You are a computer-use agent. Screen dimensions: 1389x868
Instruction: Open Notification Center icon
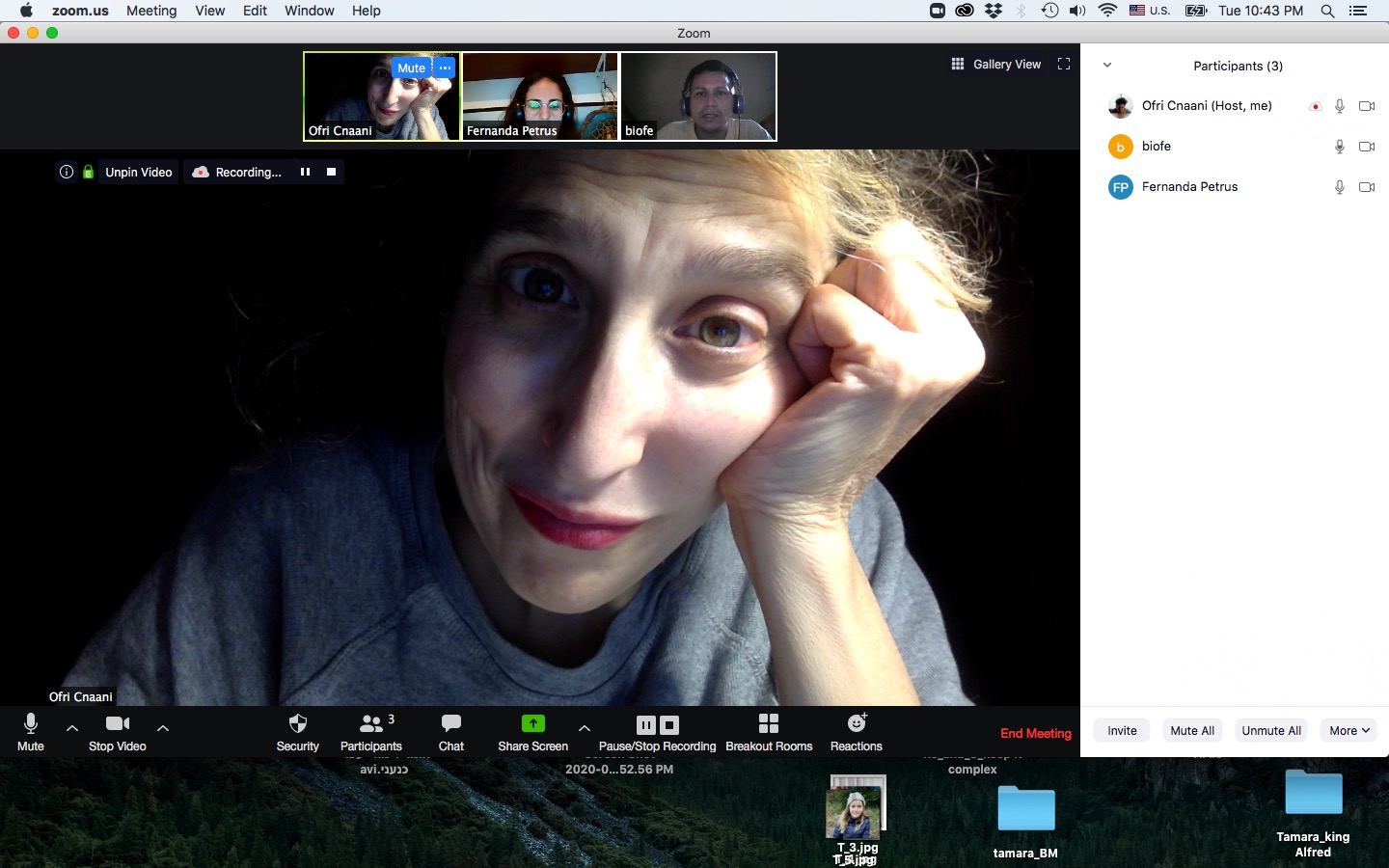click(1358, 11)
